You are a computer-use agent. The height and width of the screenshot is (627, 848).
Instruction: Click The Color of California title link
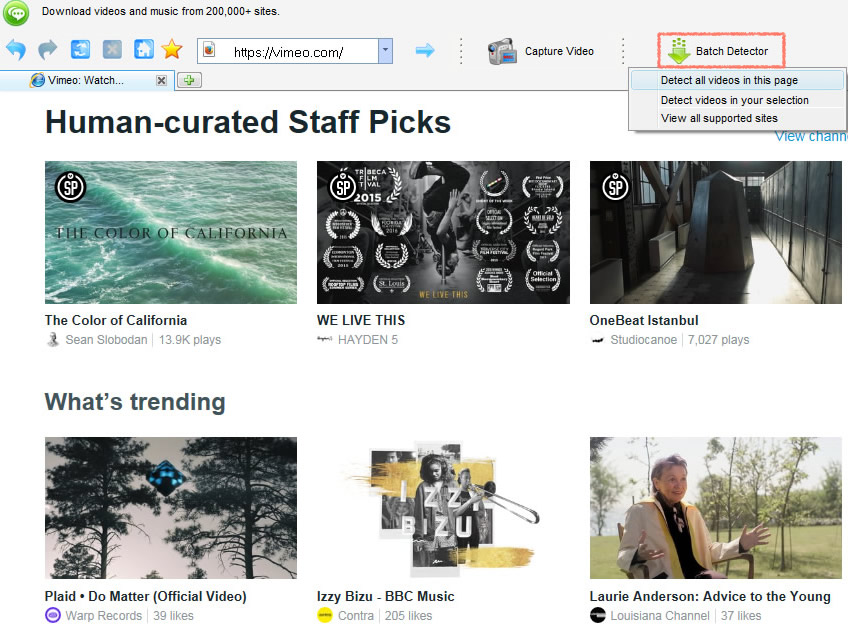(x=116, y=320)
